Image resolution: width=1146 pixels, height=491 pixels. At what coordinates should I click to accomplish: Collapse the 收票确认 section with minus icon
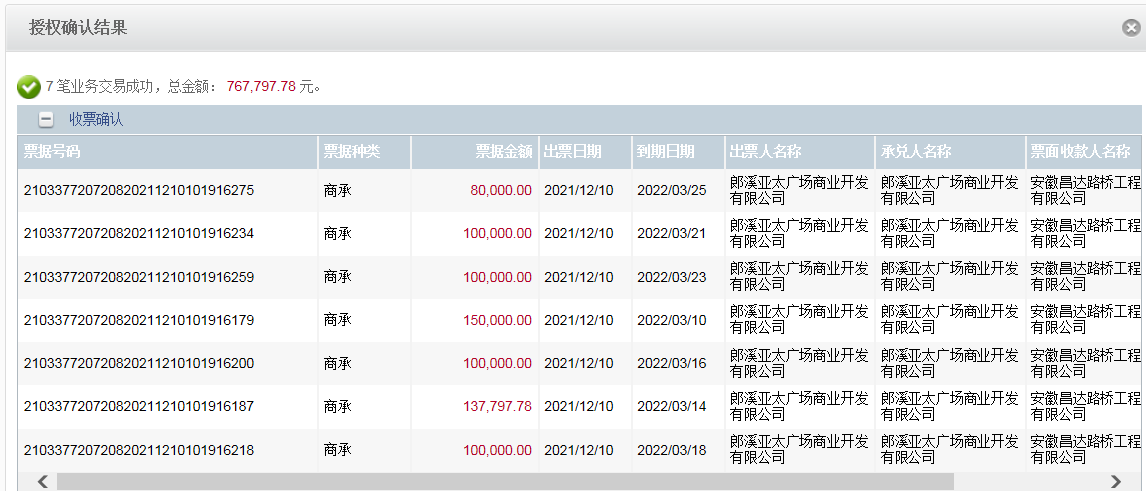[x=46, y=120]
